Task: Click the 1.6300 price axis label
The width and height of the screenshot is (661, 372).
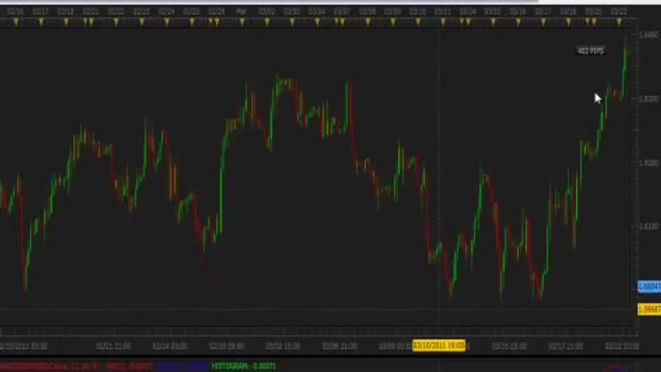Action: tap(649, 99)
